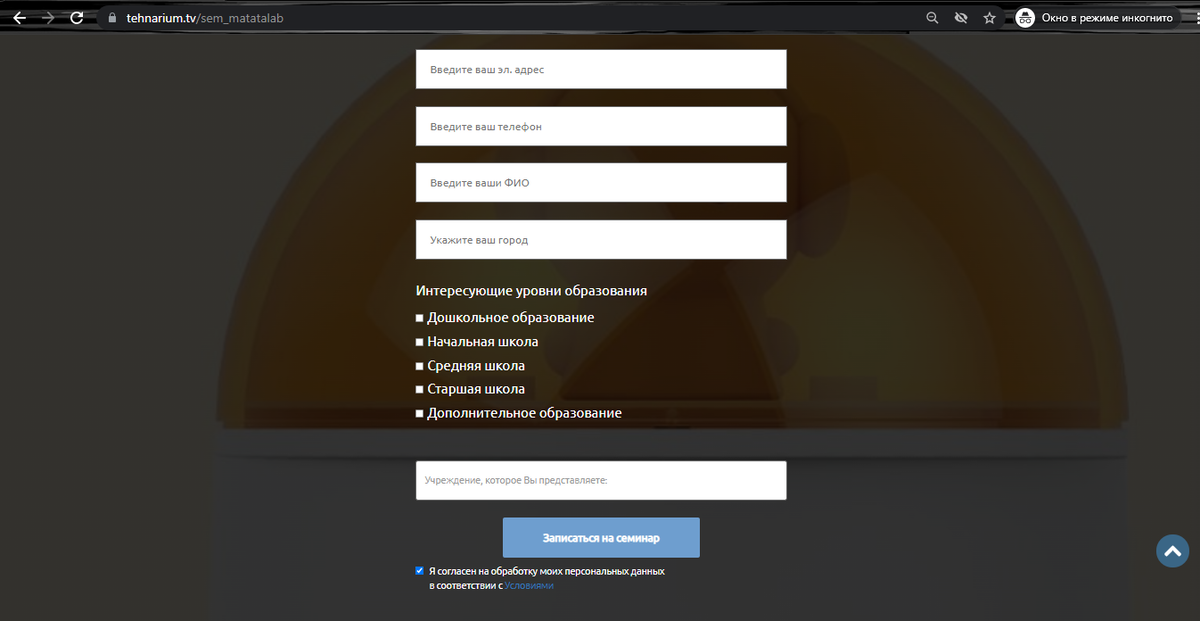Viewport: 1200px width, 621px height.
Task: Focus the institution you represent field
Action: [601, 480]
